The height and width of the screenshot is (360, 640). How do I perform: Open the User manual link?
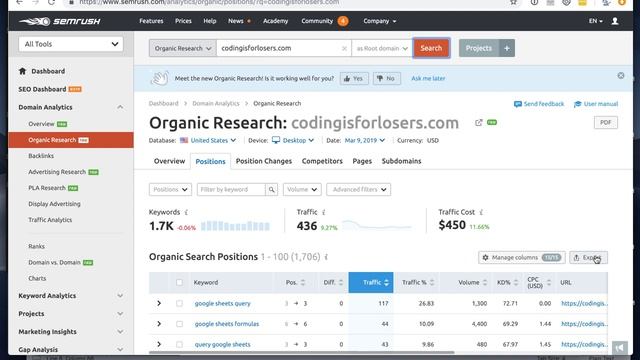(x=596, y=104)
